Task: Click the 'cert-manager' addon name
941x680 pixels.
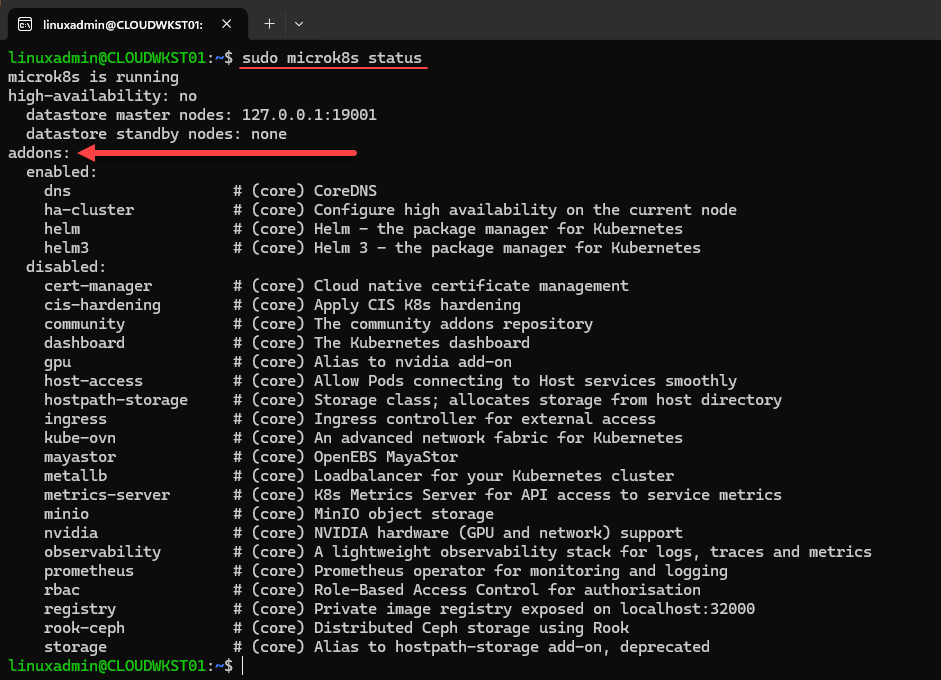Action: click(x=98, y=286)
